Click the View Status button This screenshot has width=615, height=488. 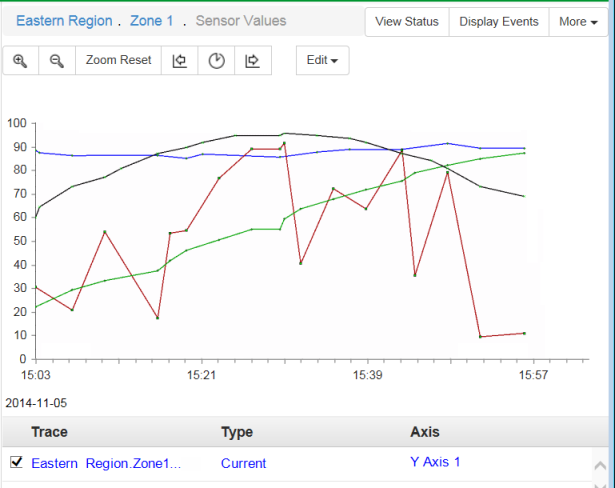click(407, 22)
